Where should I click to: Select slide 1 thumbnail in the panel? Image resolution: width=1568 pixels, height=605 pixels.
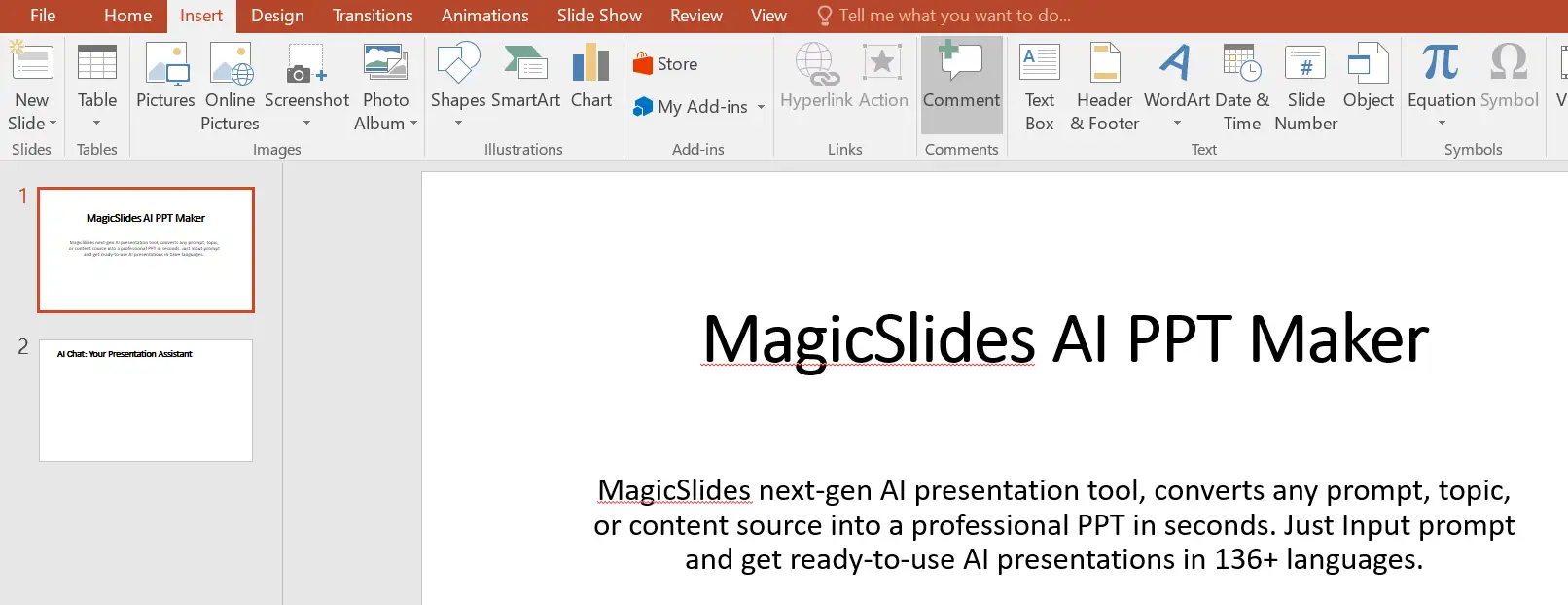tap(146, 250)
